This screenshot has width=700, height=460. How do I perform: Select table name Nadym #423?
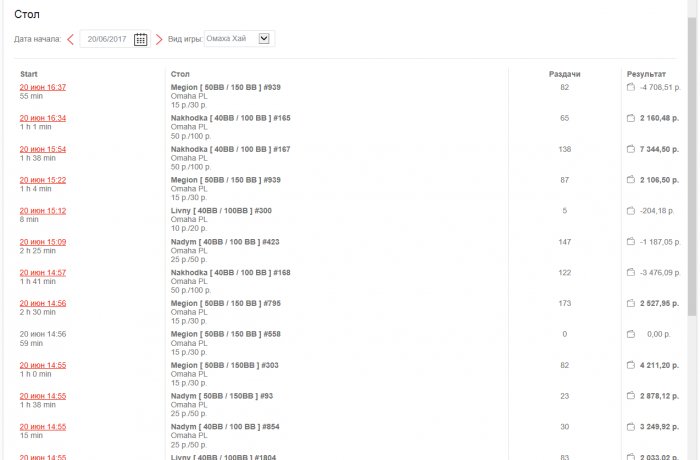point(225,242)
